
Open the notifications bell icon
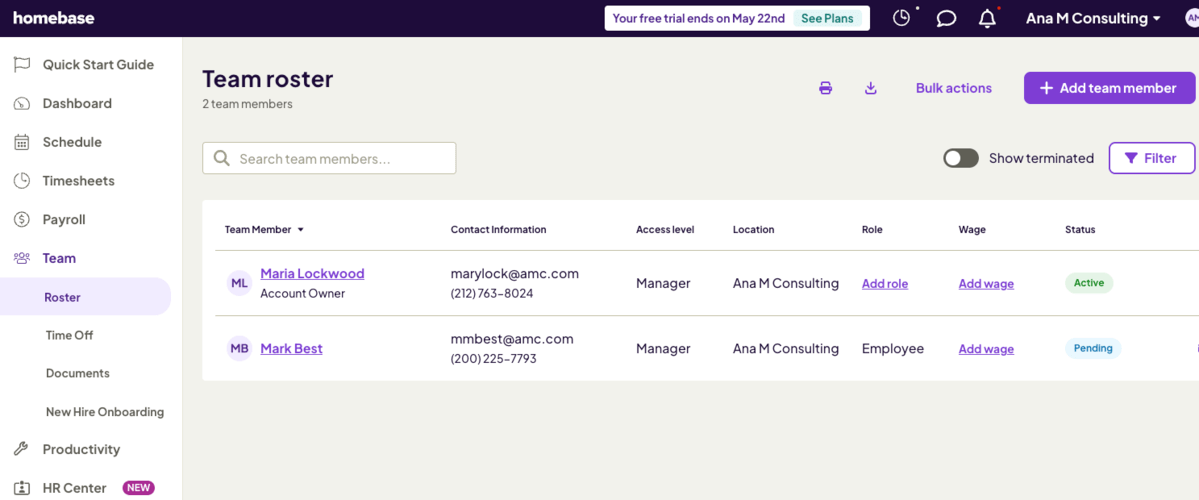click(x=987, y=18)
